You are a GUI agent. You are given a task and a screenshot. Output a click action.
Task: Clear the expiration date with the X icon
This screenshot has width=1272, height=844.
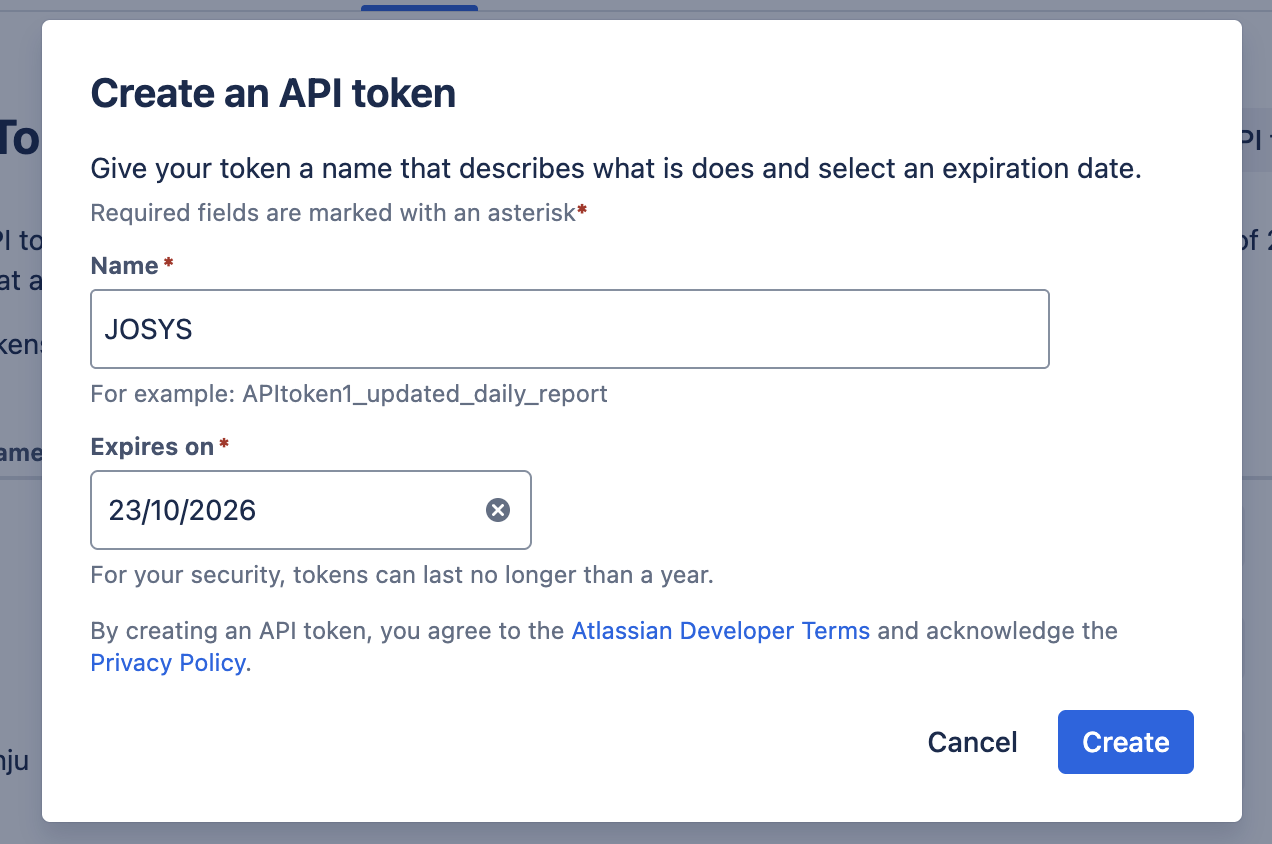[498, 510]
